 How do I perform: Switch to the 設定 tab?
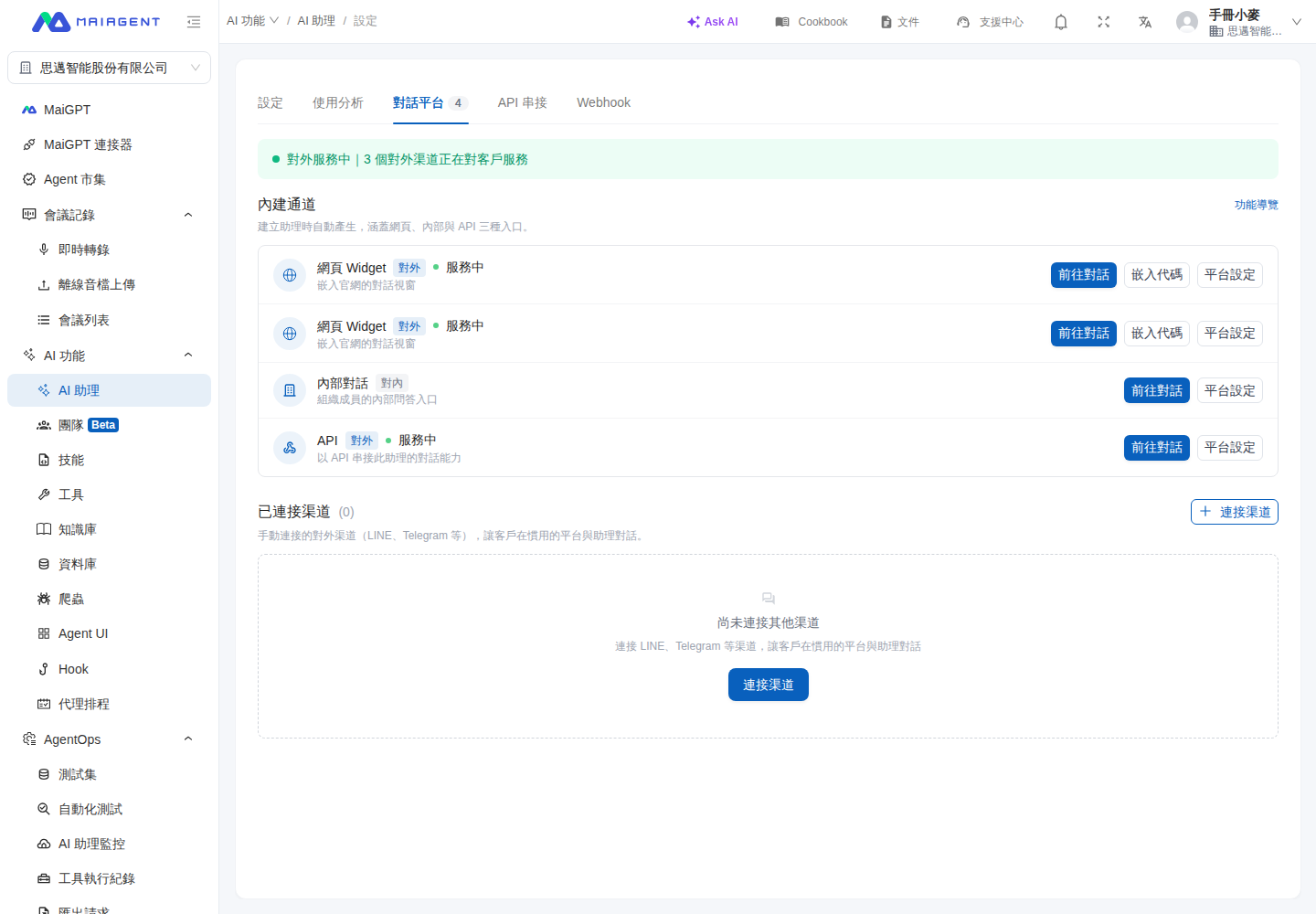coord(271,102)
